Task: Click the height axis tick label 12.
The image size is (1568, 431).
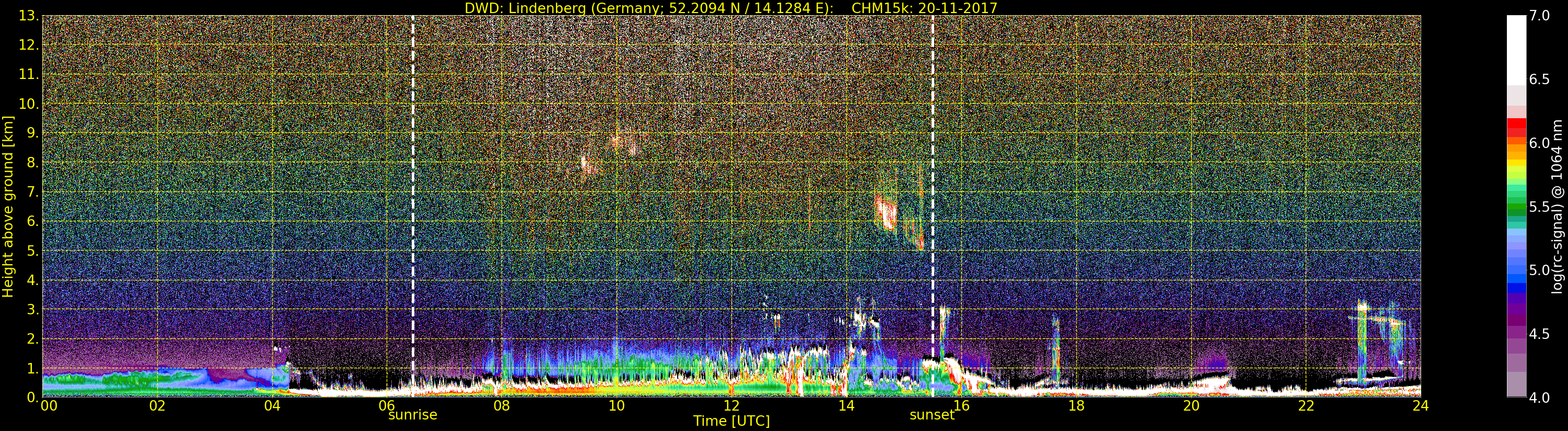Action: [28, 45]
